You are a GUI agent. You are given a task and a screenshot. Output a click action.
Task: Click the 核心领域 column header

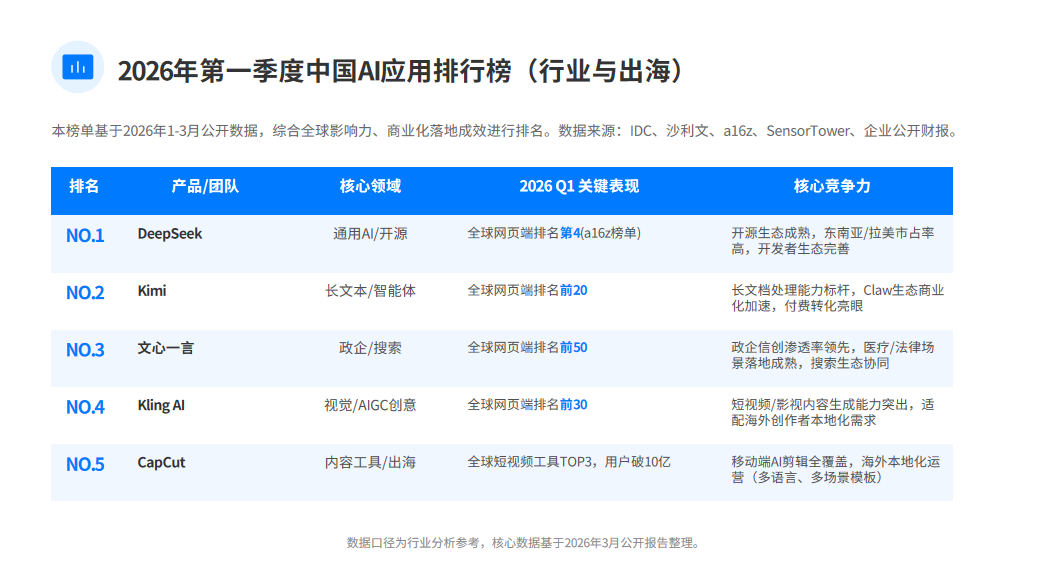pyautogui.click(x=370, y=186)
